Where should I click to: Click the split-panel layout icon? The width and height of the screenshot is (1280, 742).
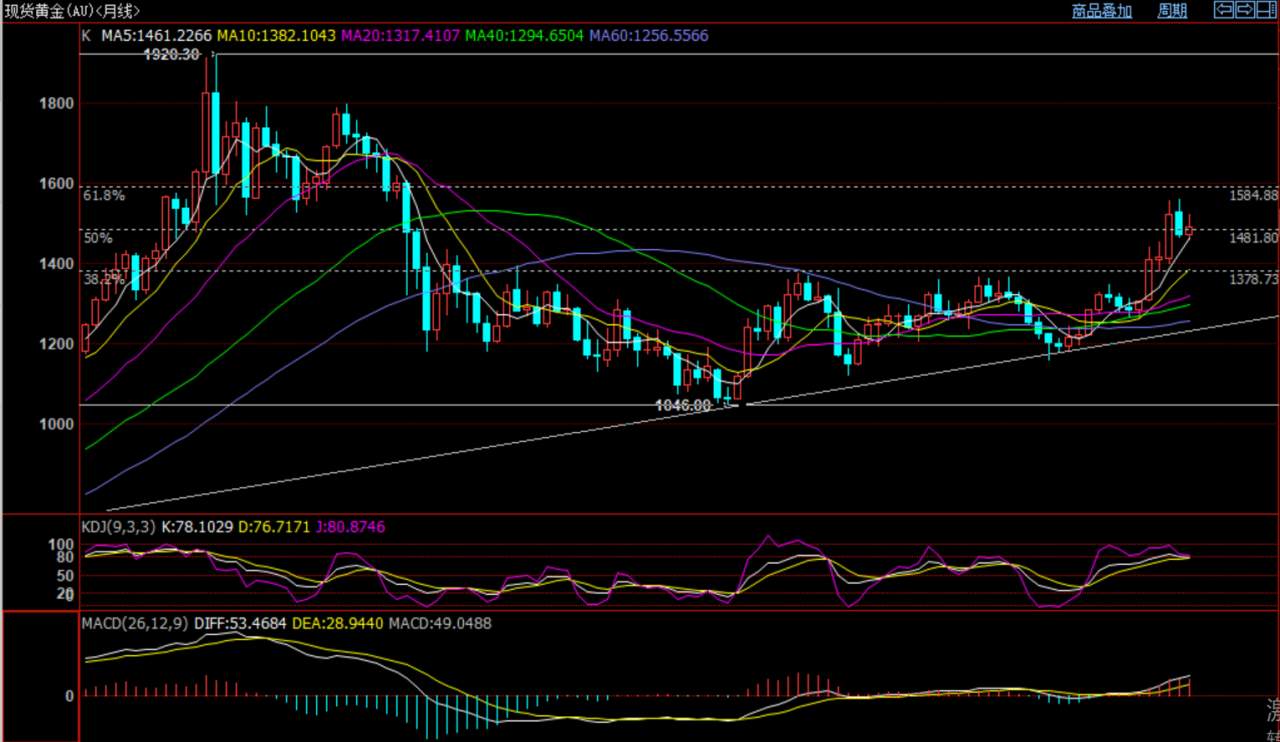click(1268, 10)
